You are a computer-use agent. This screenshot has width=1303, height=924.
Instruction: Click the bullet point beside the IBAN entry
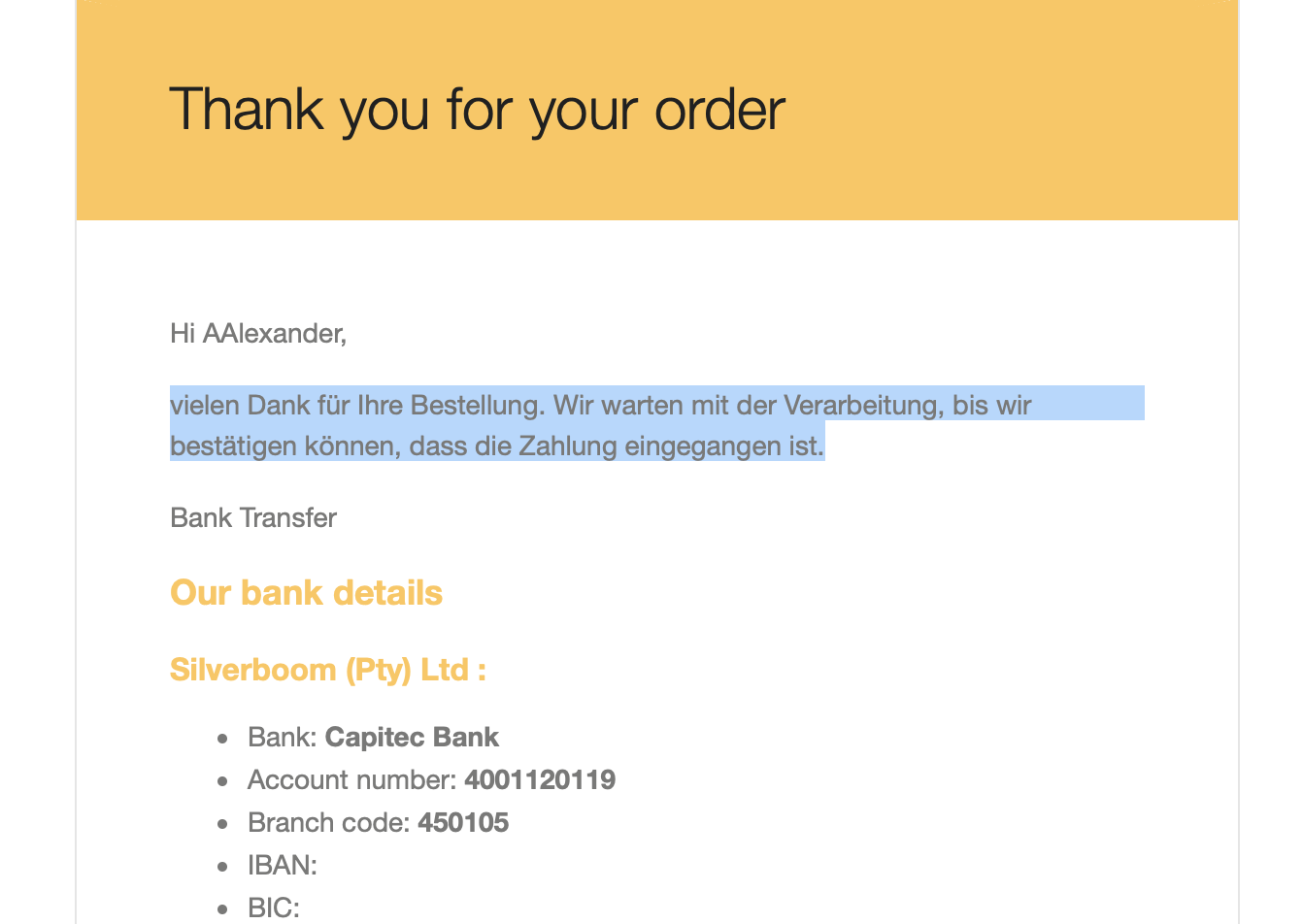223,867
